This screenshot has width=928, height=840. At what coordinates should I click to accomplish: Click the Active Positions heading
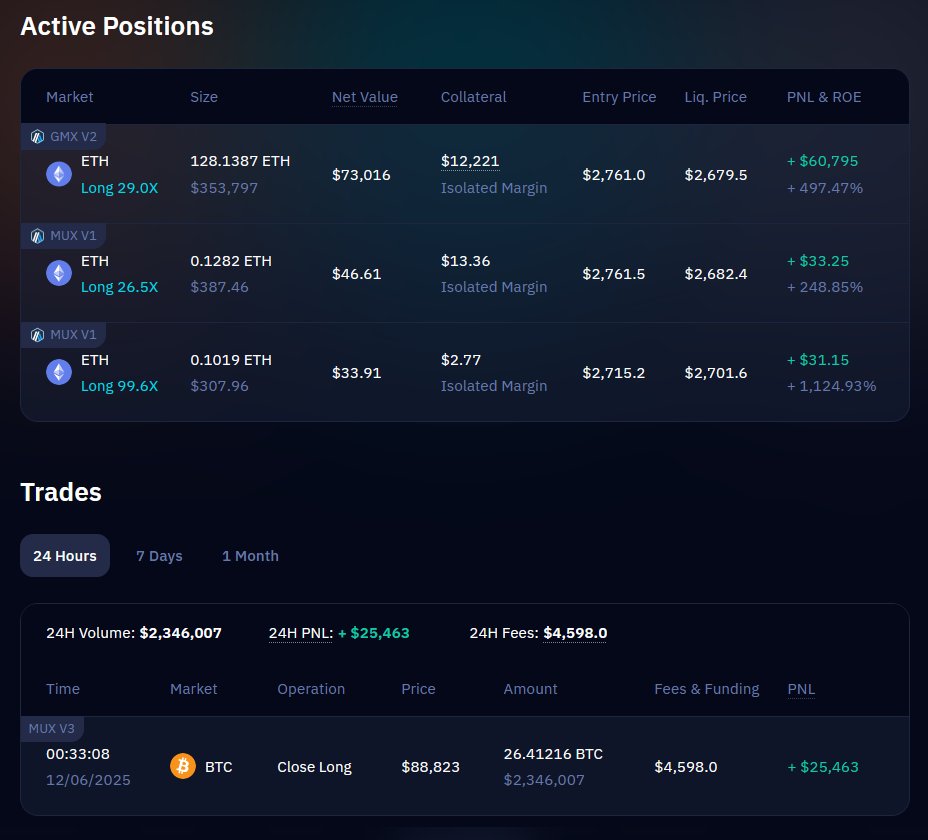pos(117,27)
